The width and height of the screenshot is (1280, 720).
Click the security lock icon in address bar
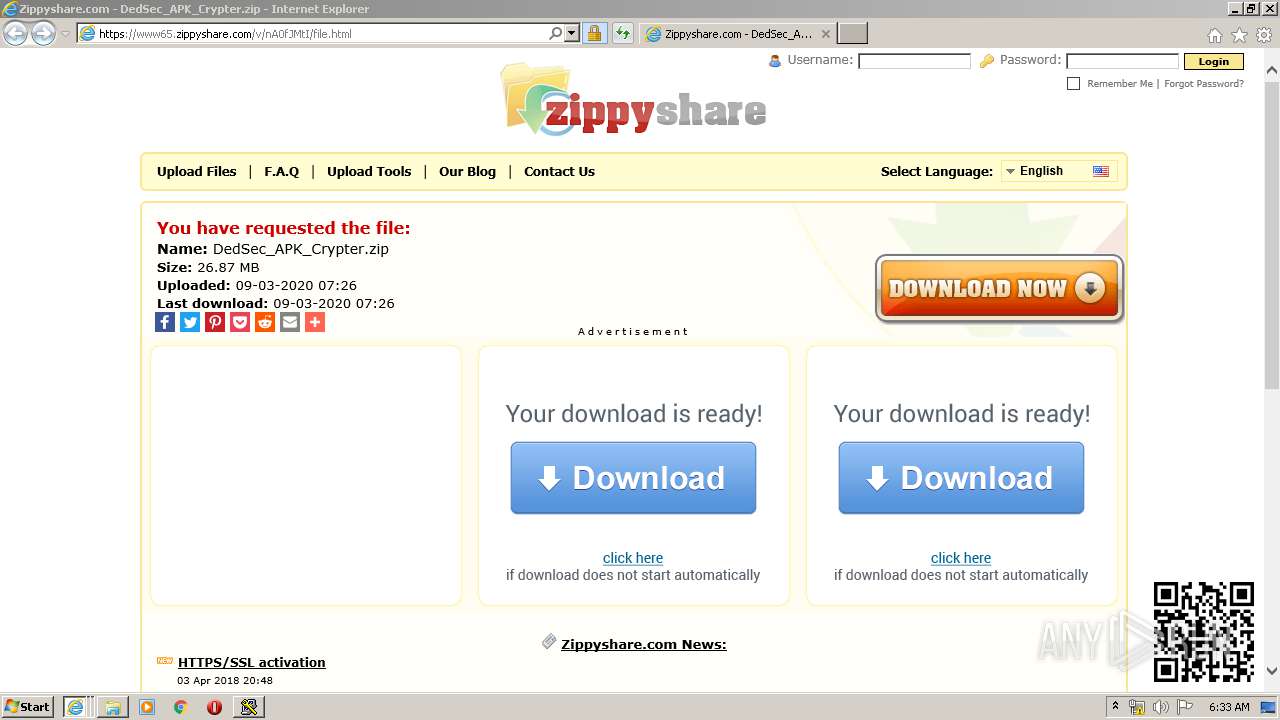(x=594, y=33)
